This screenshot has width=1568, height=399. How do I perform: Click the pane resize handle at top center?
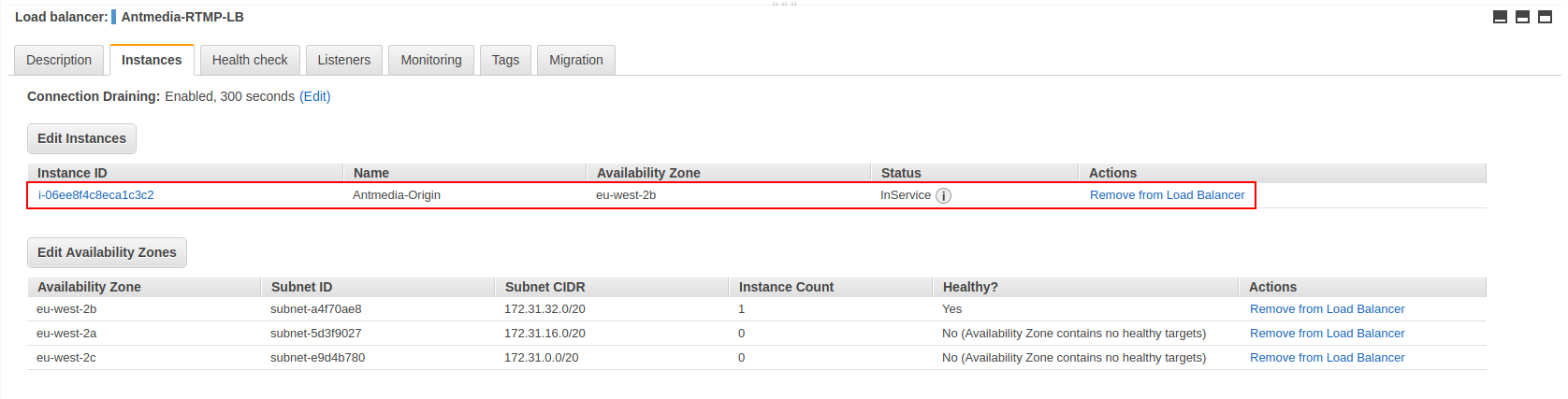coord(784,4)
